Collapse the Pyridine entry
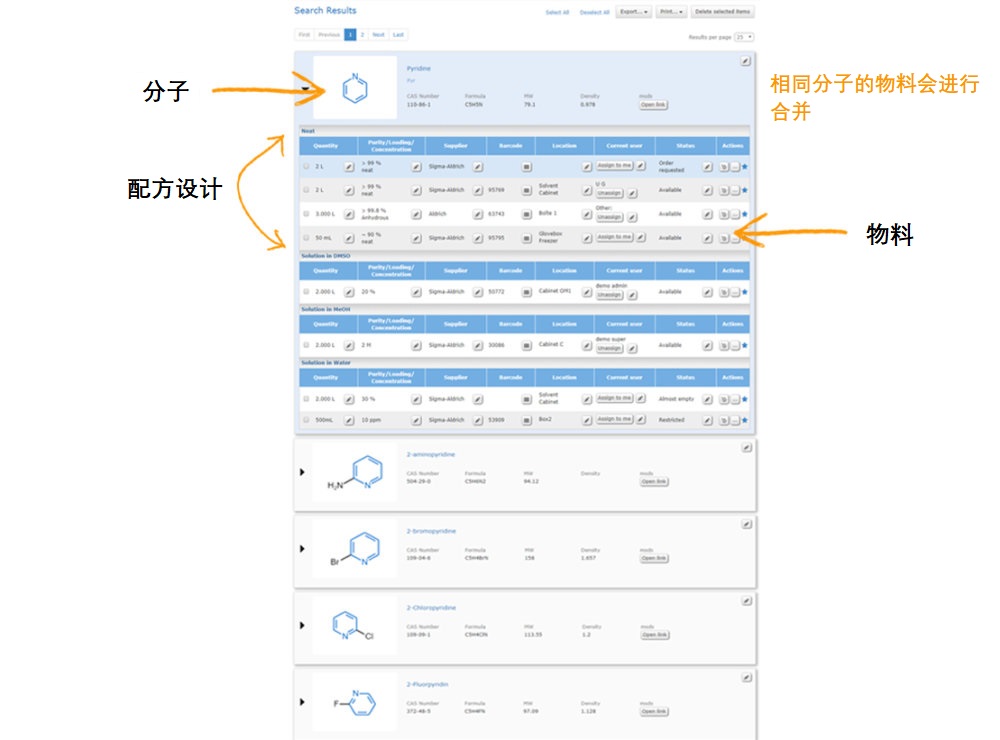 tap(303, 89)
